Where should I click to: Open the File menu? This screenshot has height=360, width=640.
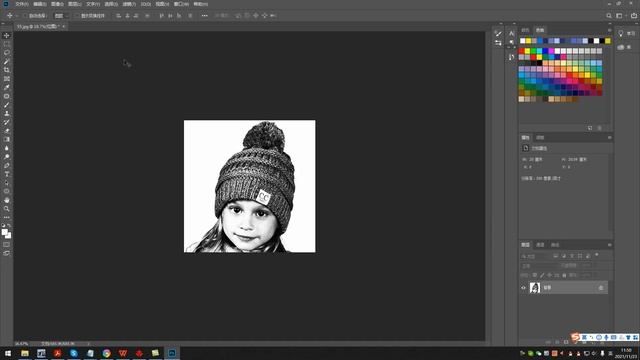[x=22, y=4]
